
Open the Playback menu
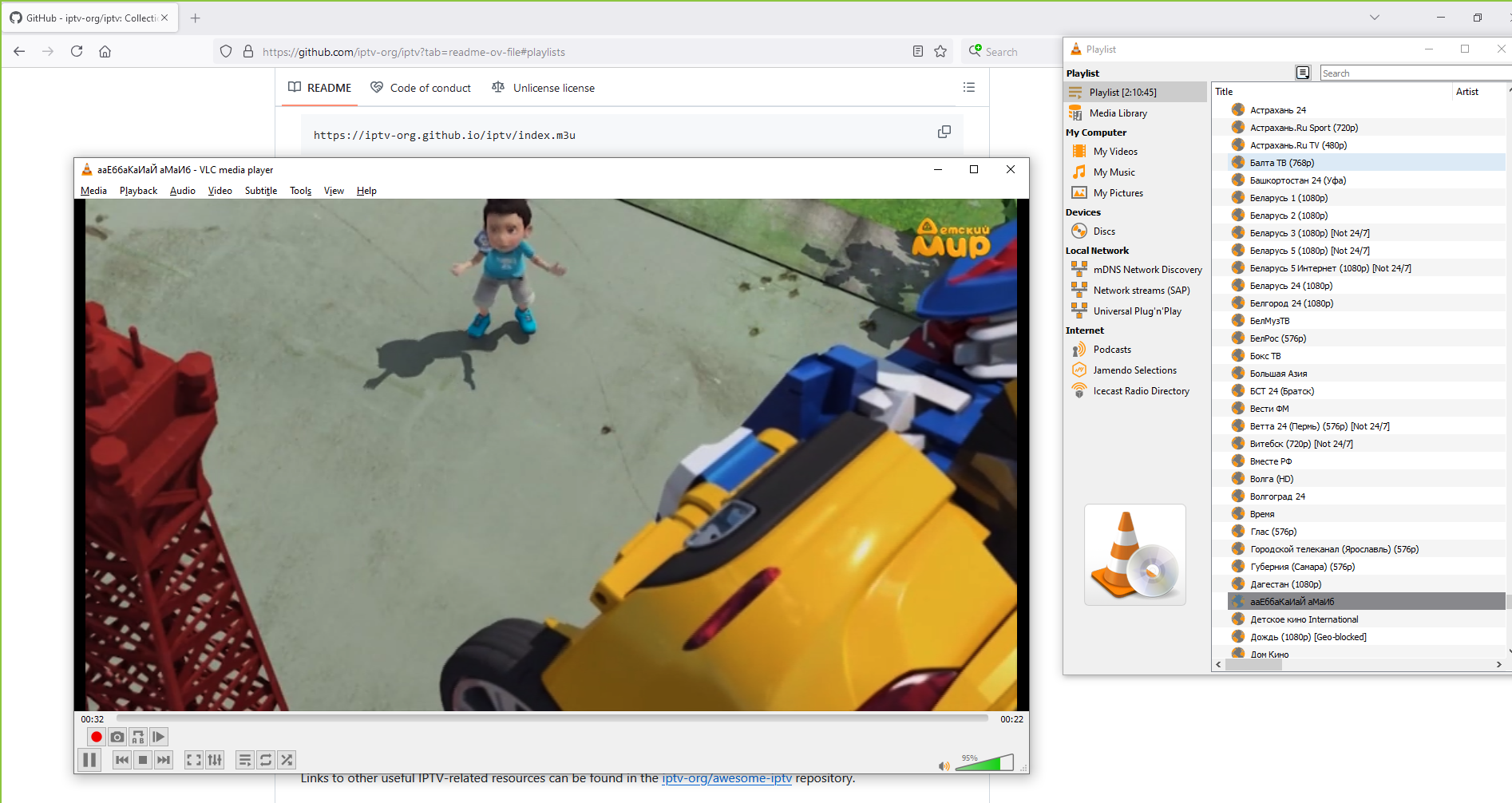(138, 191)
